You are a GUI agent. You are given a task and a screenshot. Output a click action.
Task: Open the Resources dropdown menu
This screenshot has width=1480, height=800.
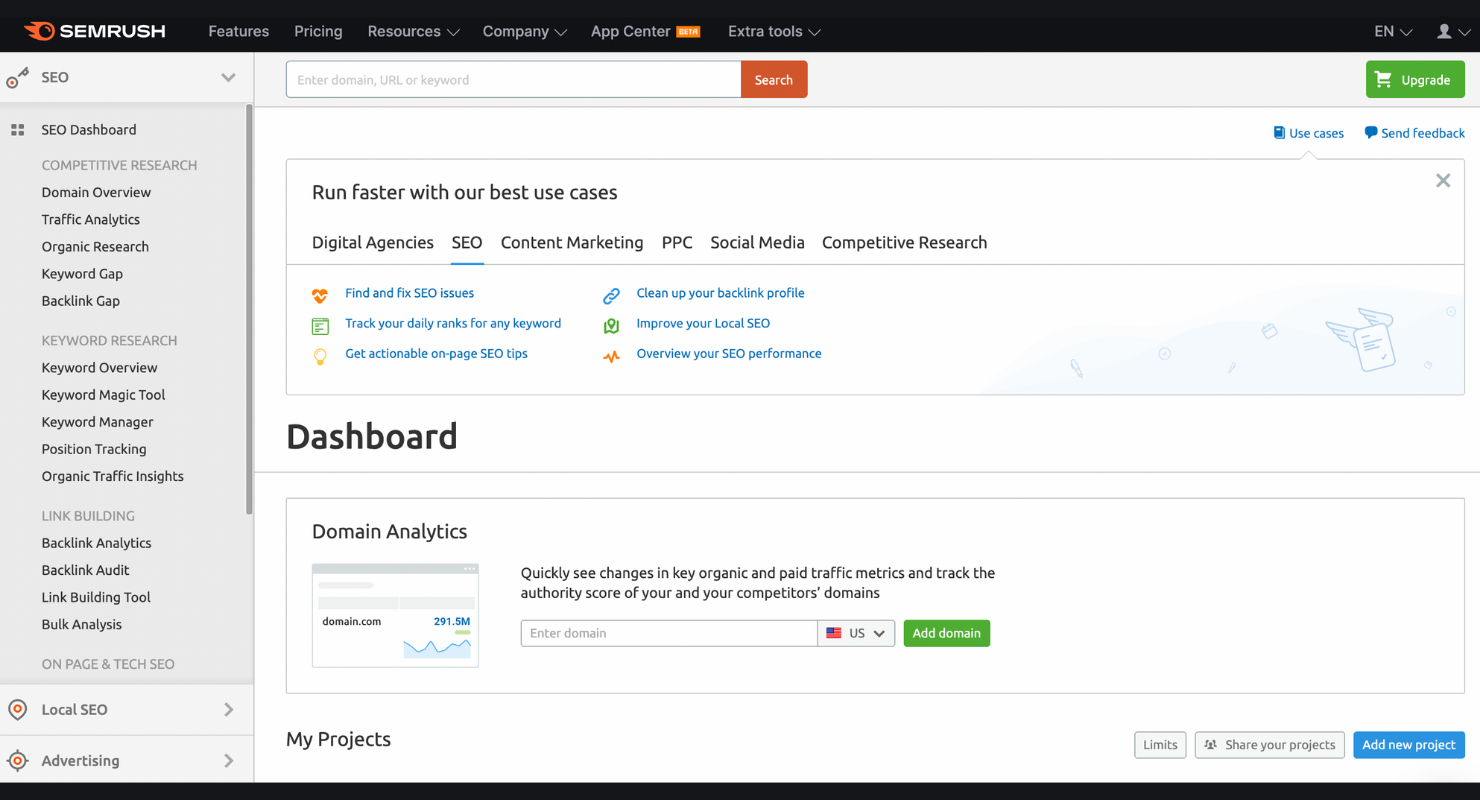[413, 31]
